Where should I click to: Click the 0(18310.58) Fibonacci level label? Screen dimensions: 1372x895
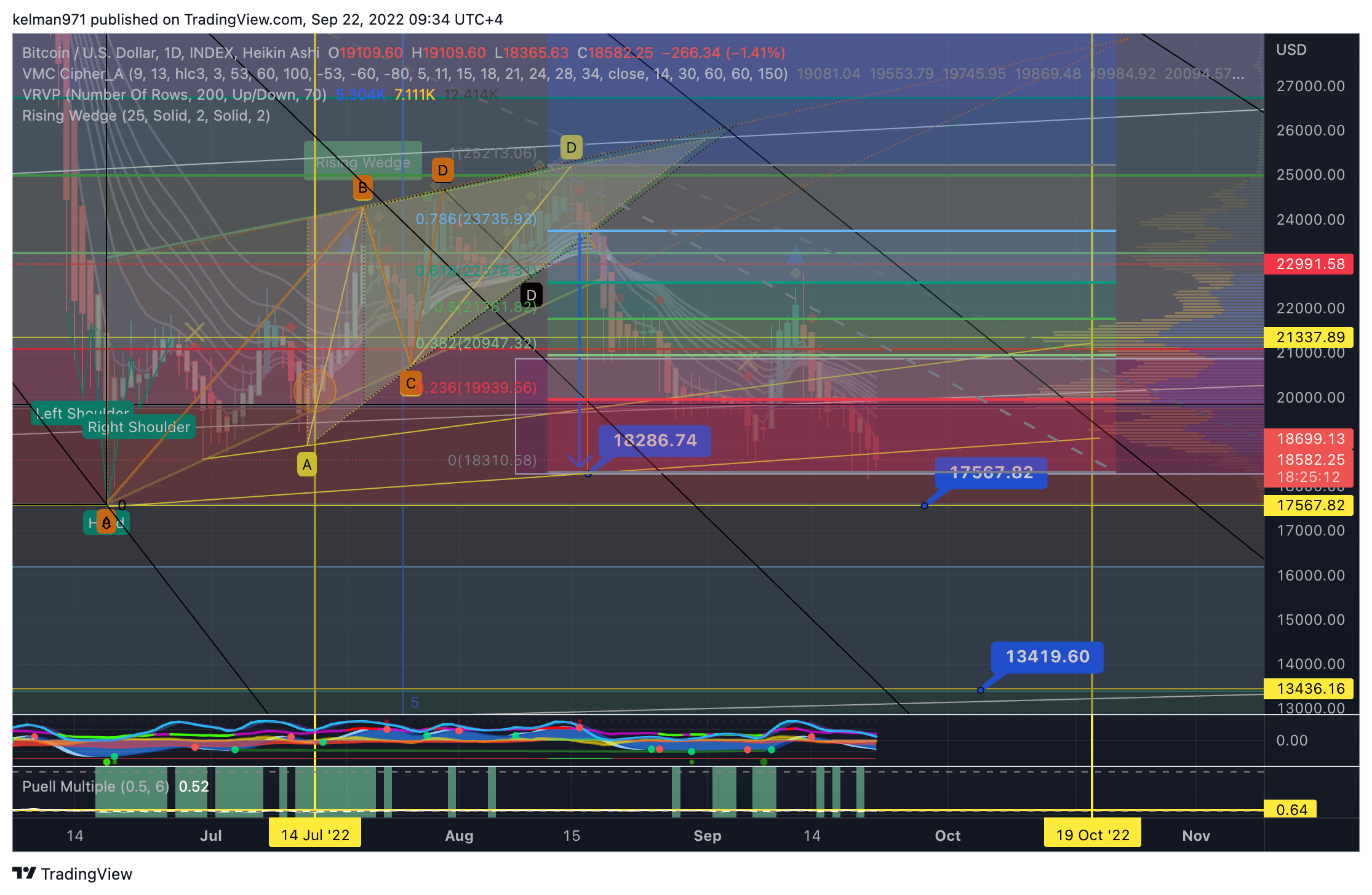[492, 460]
